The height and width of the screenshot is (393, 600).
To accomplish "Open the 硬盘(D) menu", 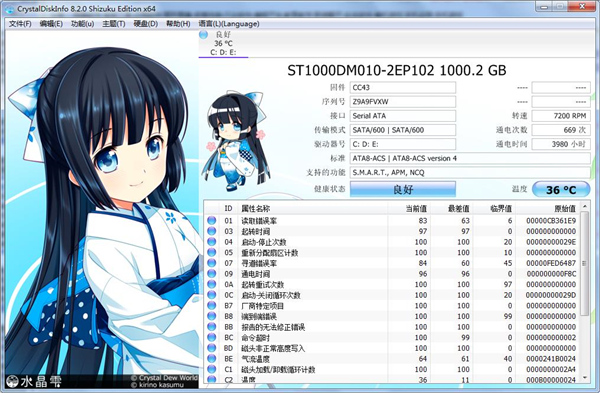I will pyautogui.click(x=145, y=24).
